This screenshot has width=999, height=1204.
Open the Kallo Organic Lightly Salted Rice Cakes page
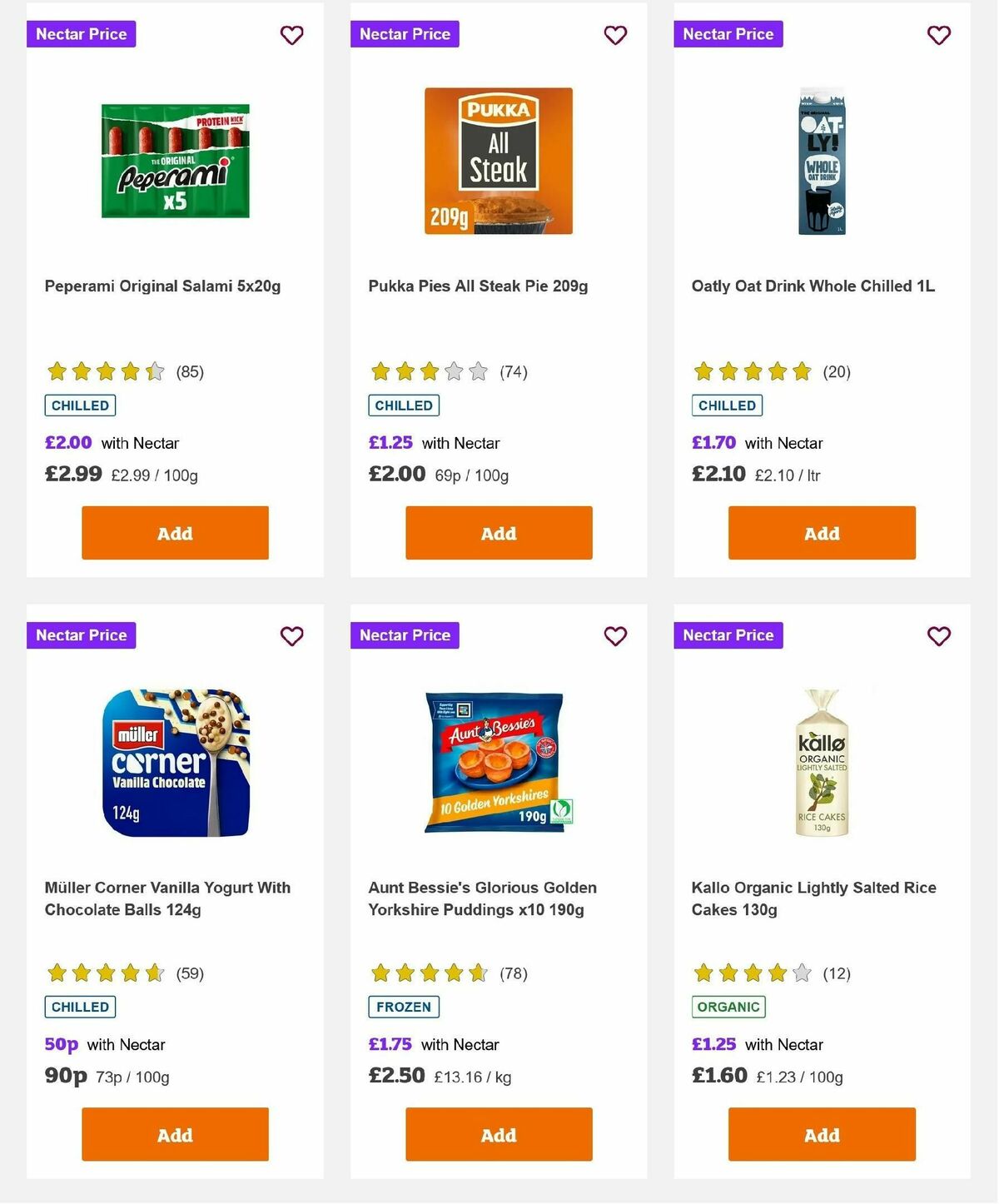coord(813,898)
